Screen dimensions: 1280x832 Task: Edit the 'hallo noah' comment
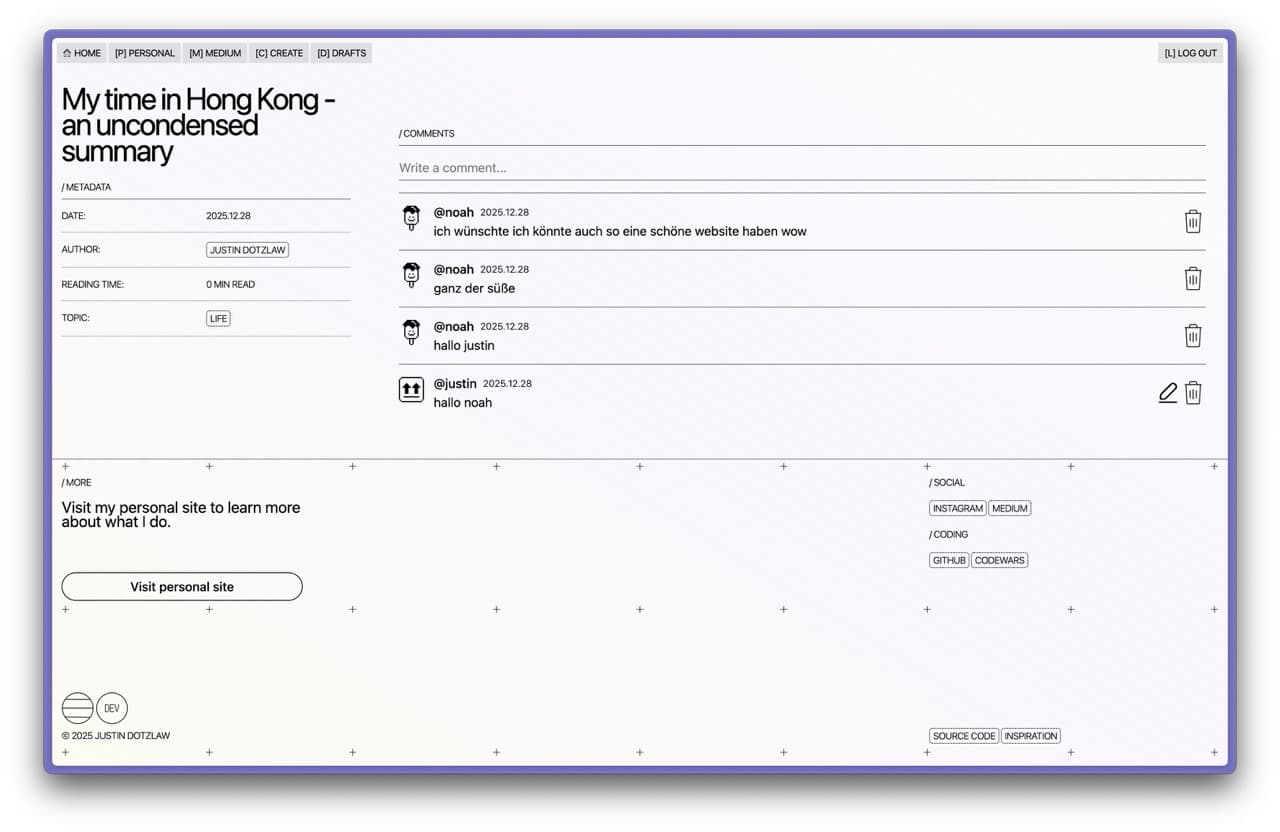click(1167, 393)
